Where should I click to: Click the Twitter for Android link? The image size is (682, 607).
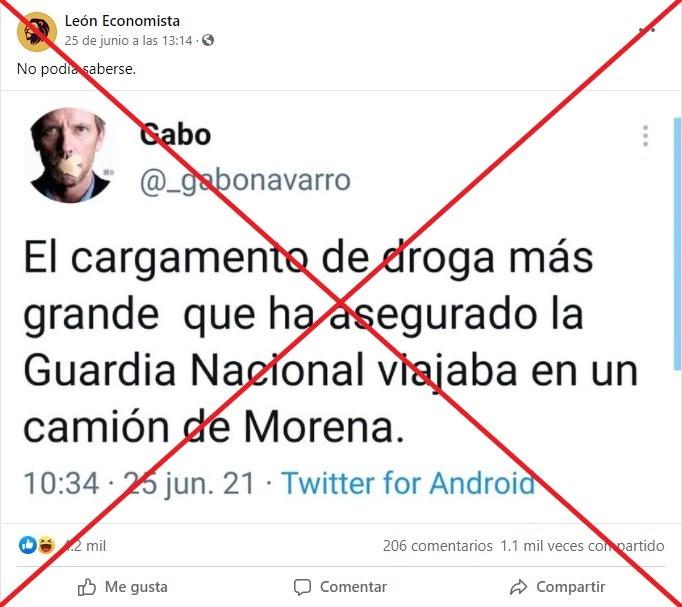click(x=408, y=483)
